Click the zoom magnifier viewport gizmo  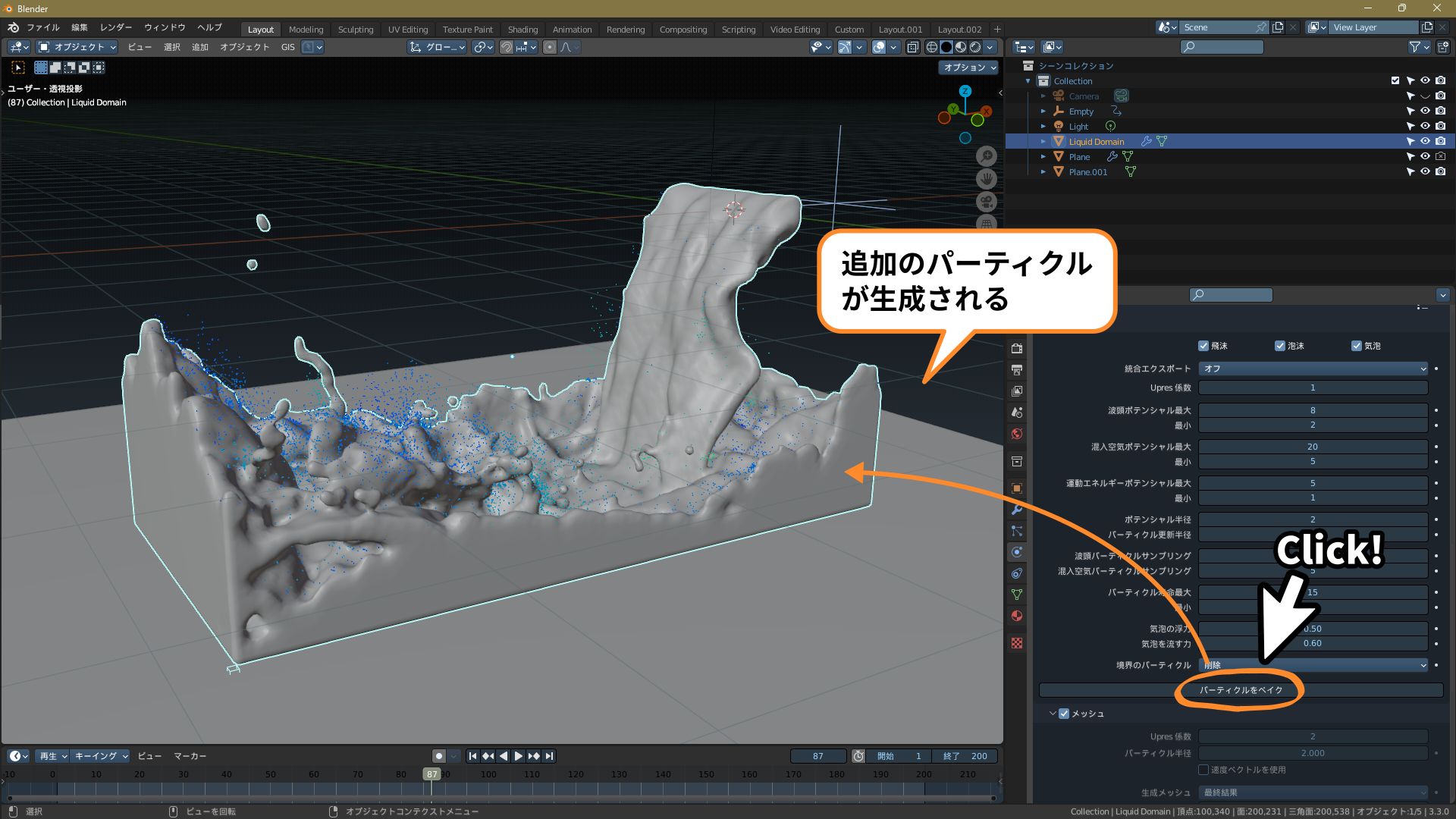tap(986, 156)
